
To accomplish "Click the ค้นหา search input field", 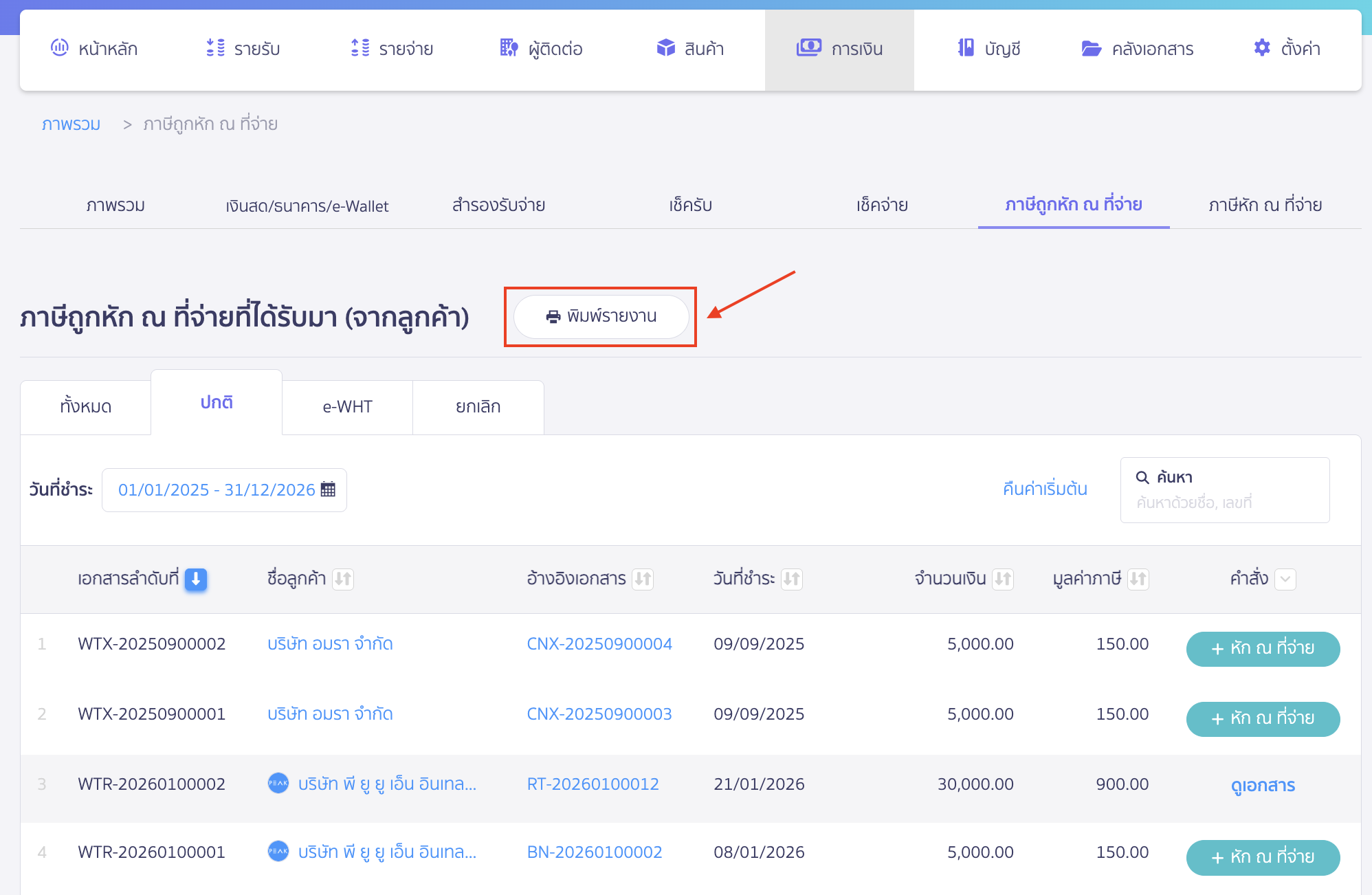I will (x=1224, y=502).
